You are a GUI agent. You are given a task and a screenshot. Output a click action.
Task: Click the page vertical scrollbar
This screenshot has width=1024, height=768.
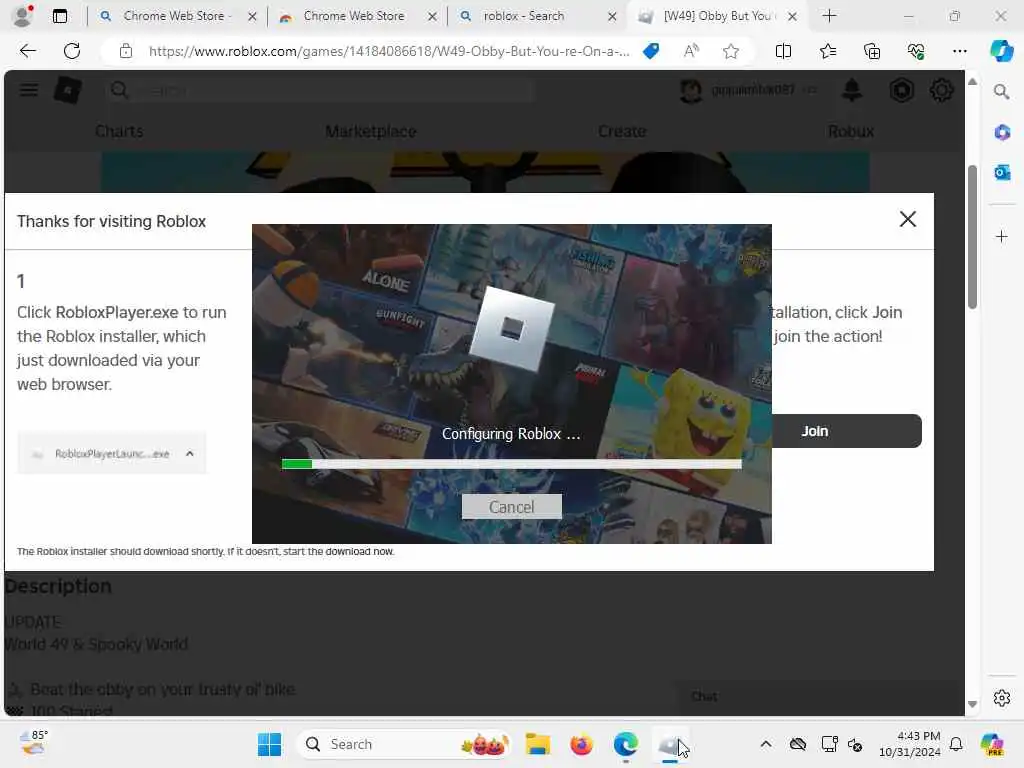coord(972,238)
